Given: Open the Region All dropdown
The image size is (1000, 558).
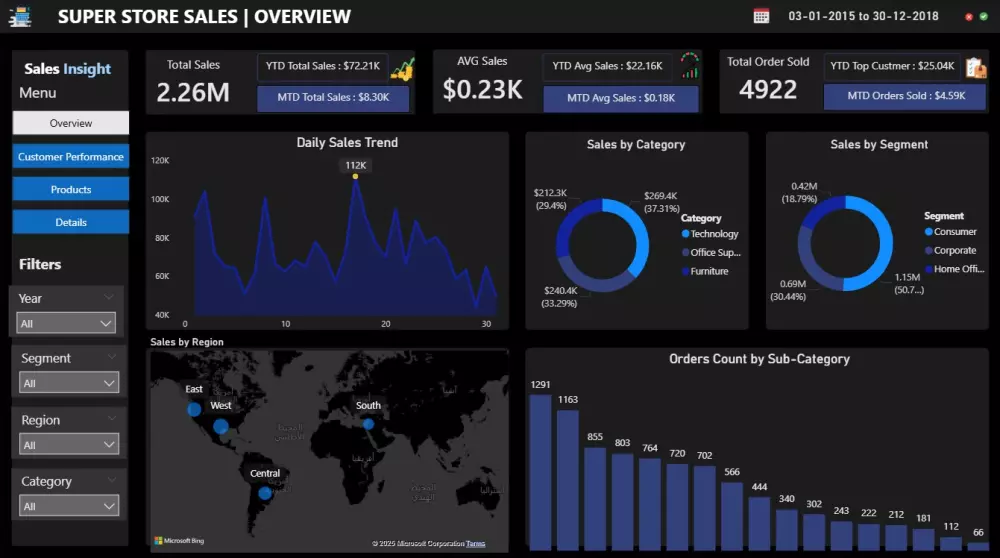Looking at the screenshot, I should 69,444.
